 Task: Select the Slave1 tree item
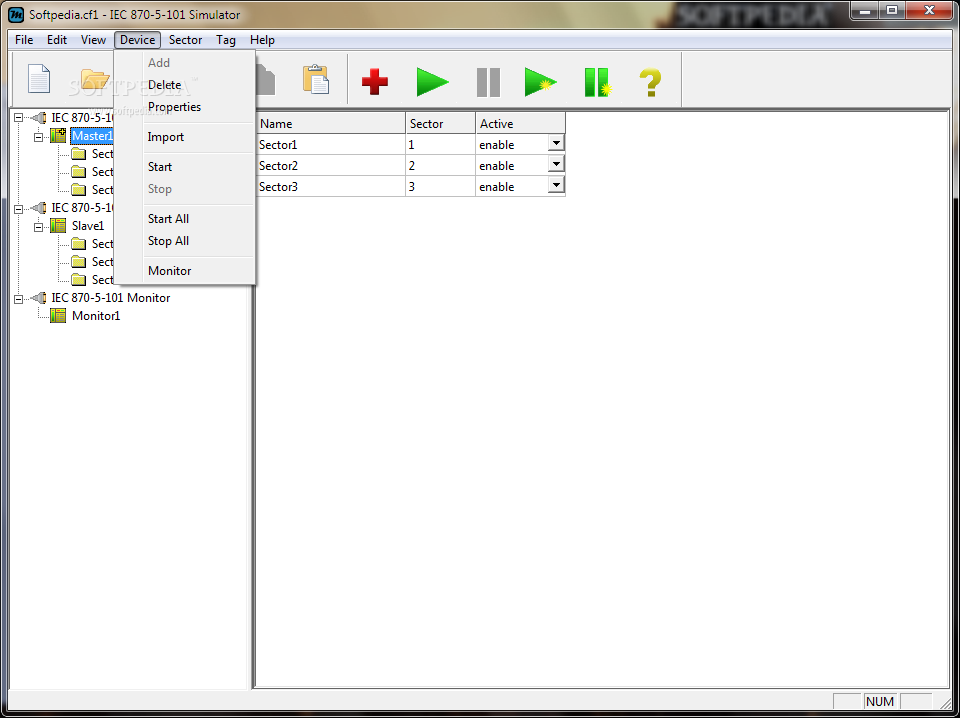pos(88,226)
